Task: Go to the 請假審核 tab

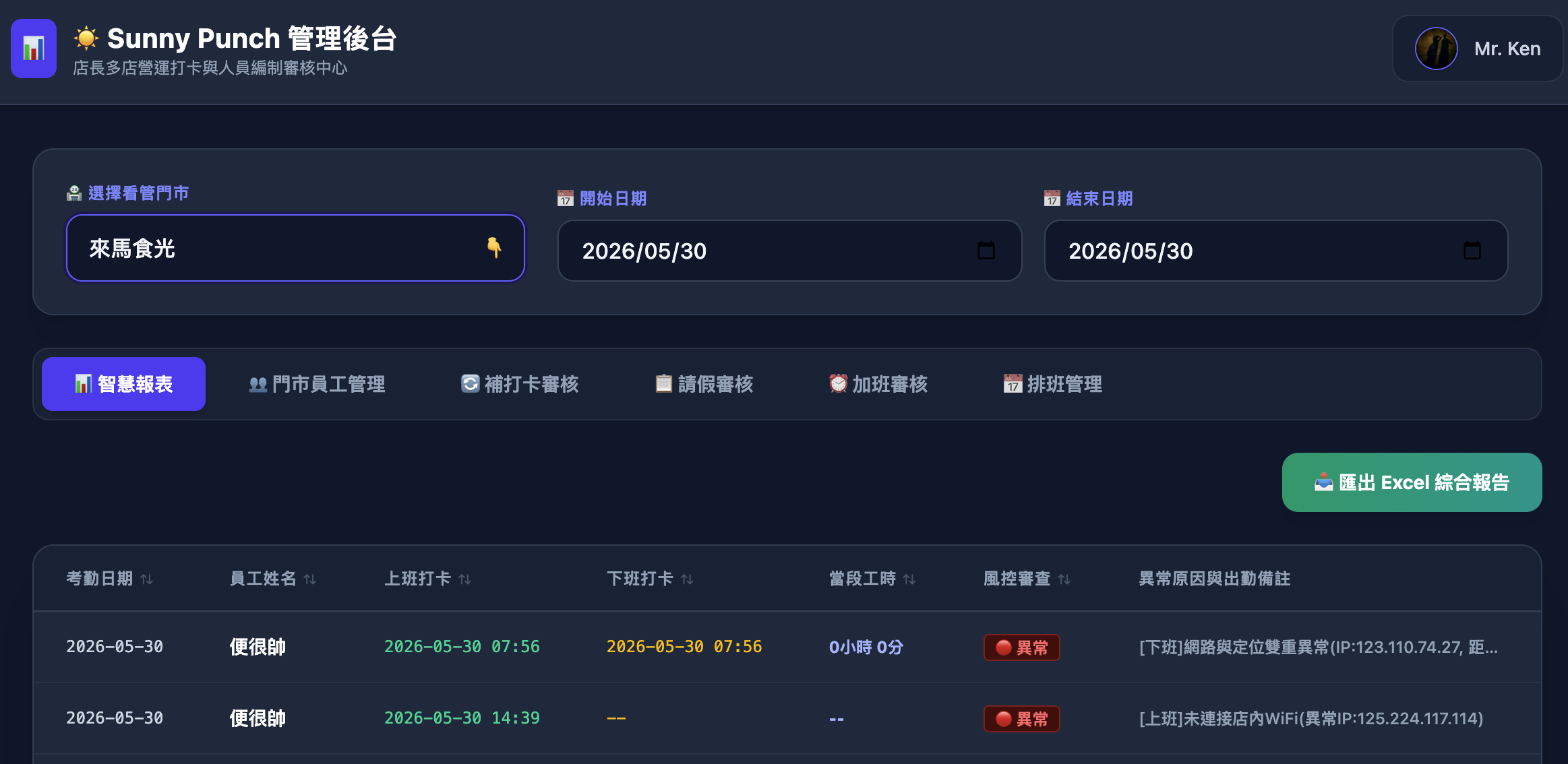Action: pyautogui.click(x=704, y=384)
